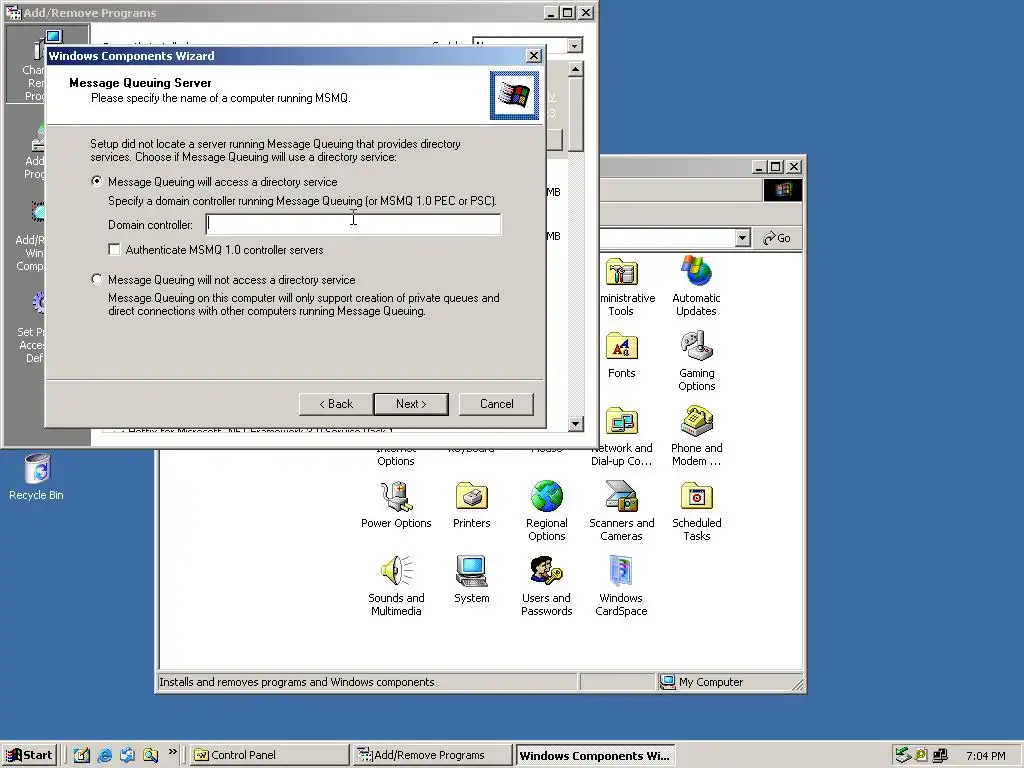Open Phone and Modem Options icon
The width and height of the screenshot is (1024, 768).
(696, 436)
